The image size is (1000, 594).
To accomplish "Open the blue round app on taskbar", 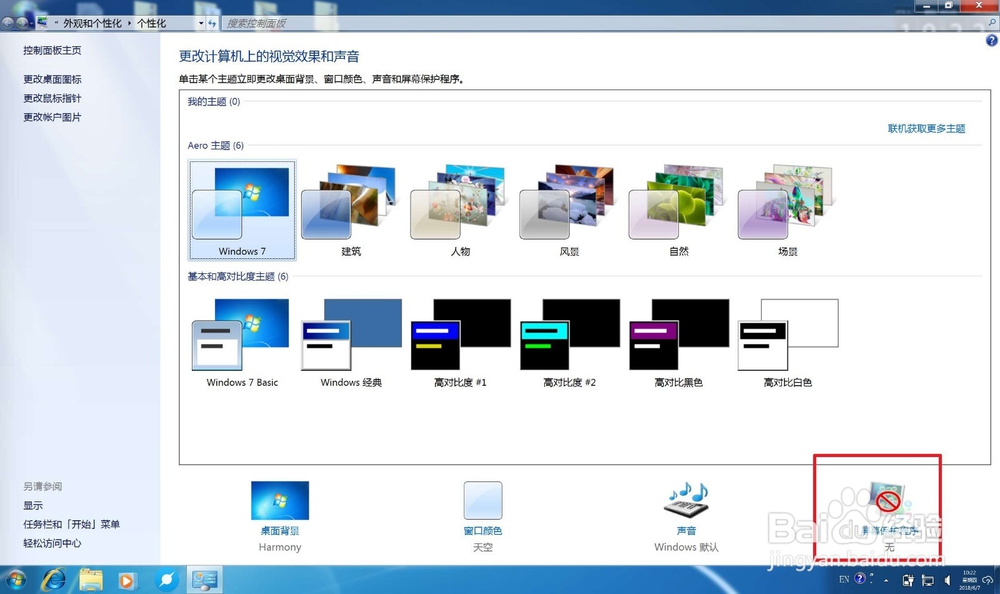I will (166, 579).
